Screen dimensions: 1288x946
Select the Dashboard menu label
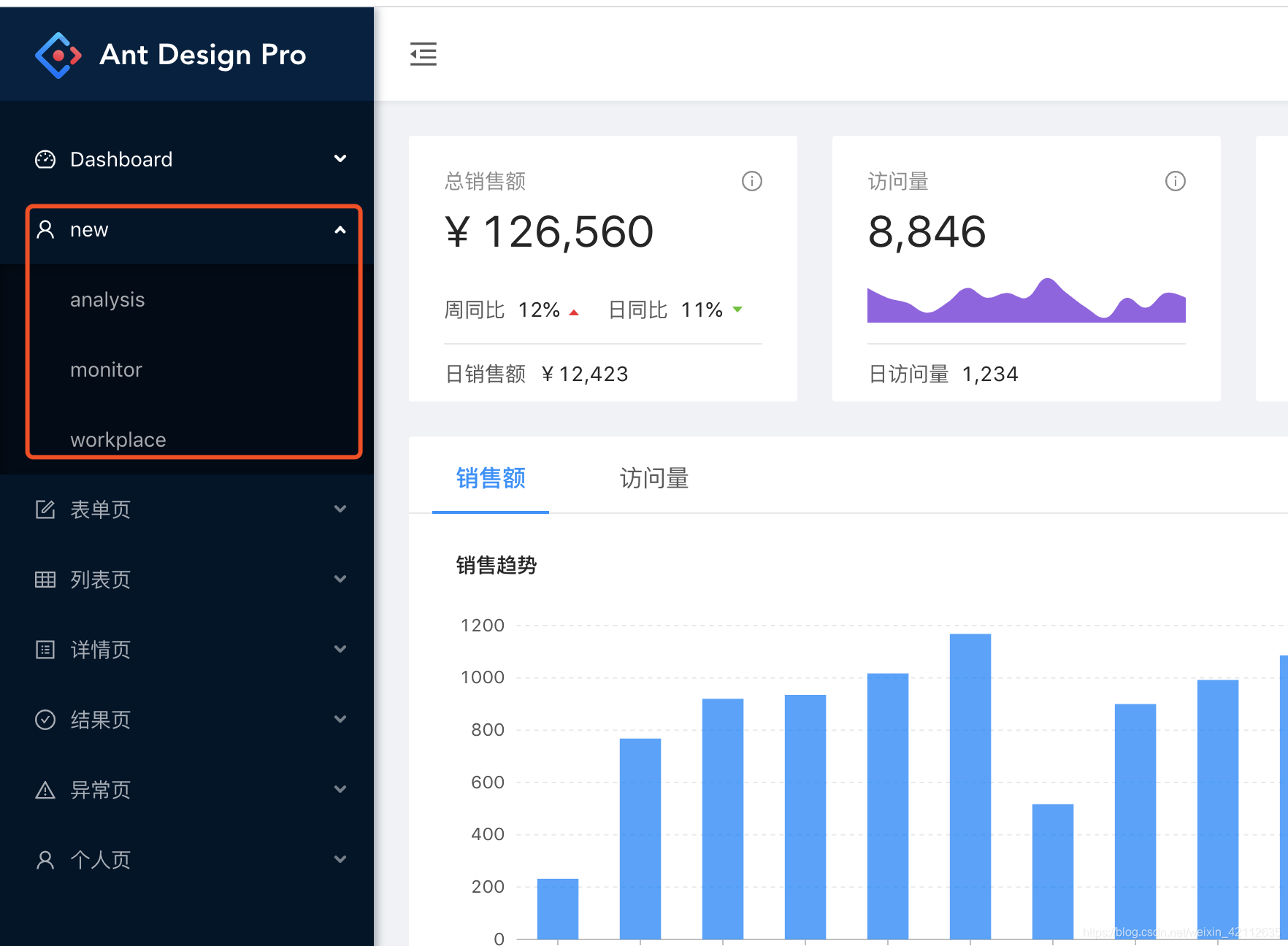(x=121, y=159)
